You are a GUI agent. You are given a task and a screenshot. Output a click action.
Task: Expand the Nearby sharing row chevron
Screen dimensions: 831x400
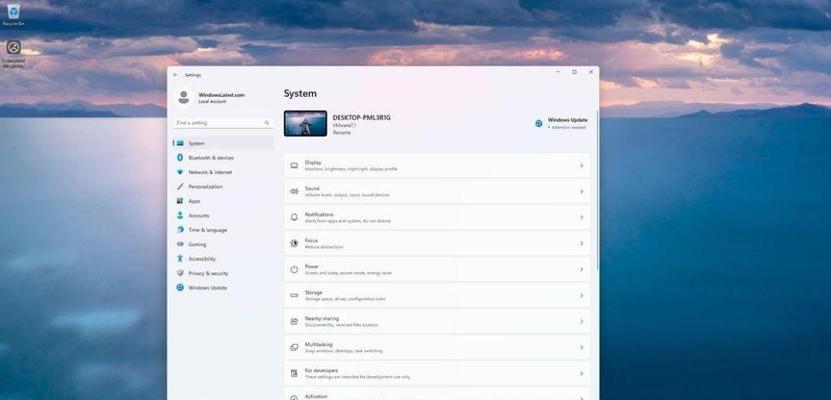tap(581, 321)
